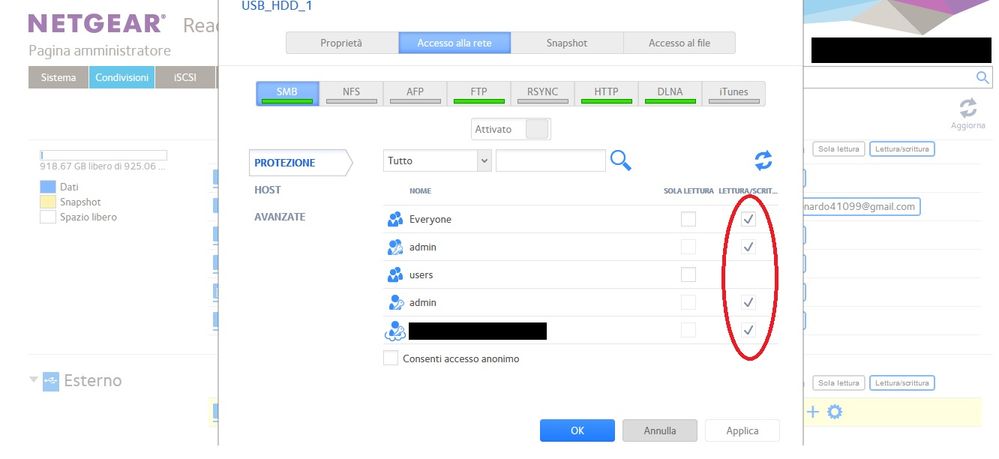Click the USB_HDD_1 dialog title
The image size is (999, 459).
[277, 6]
